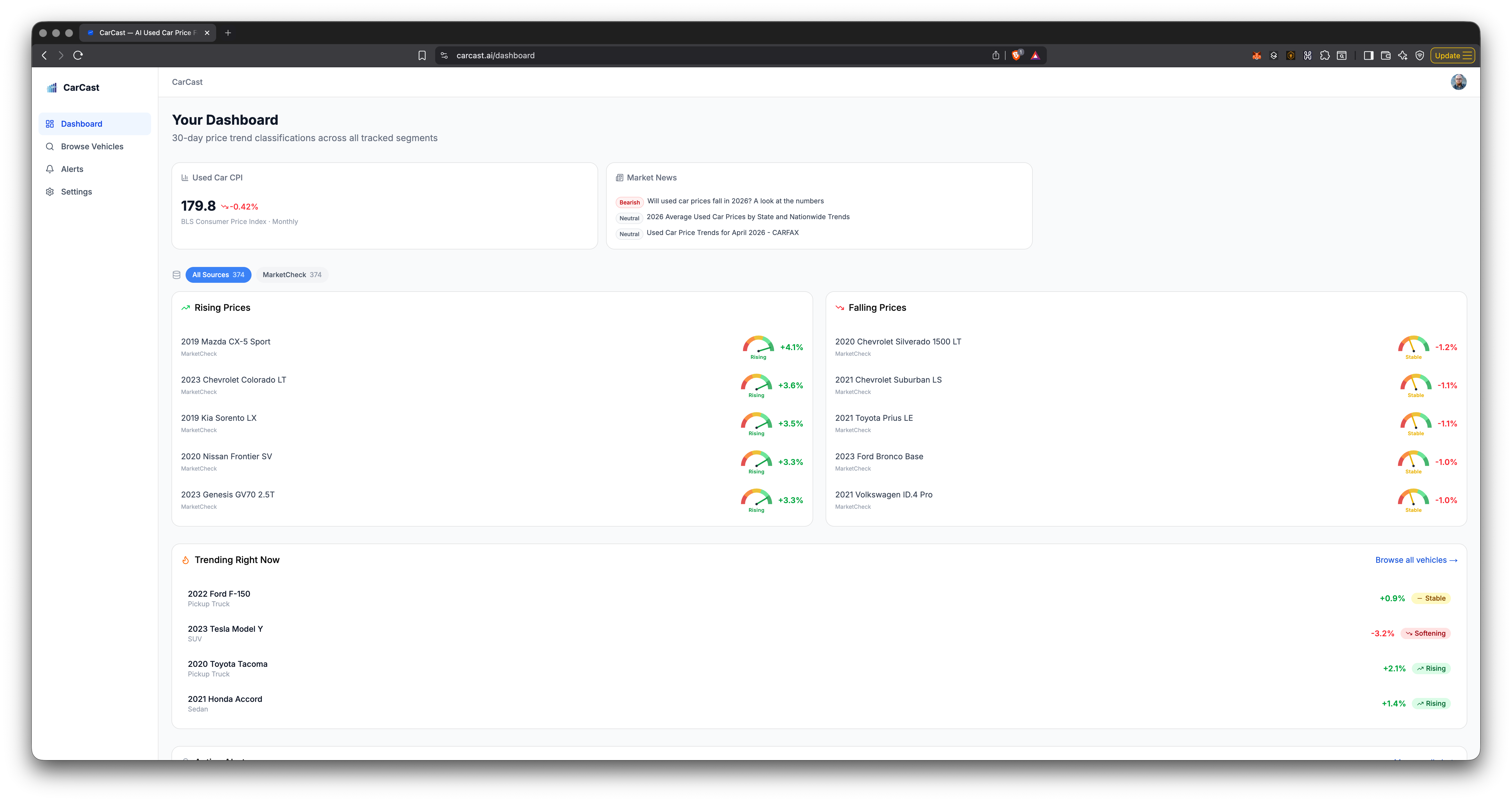Click the Softening badge on Tesla Model Y

pyautogui.click(x=1426, y=634)
